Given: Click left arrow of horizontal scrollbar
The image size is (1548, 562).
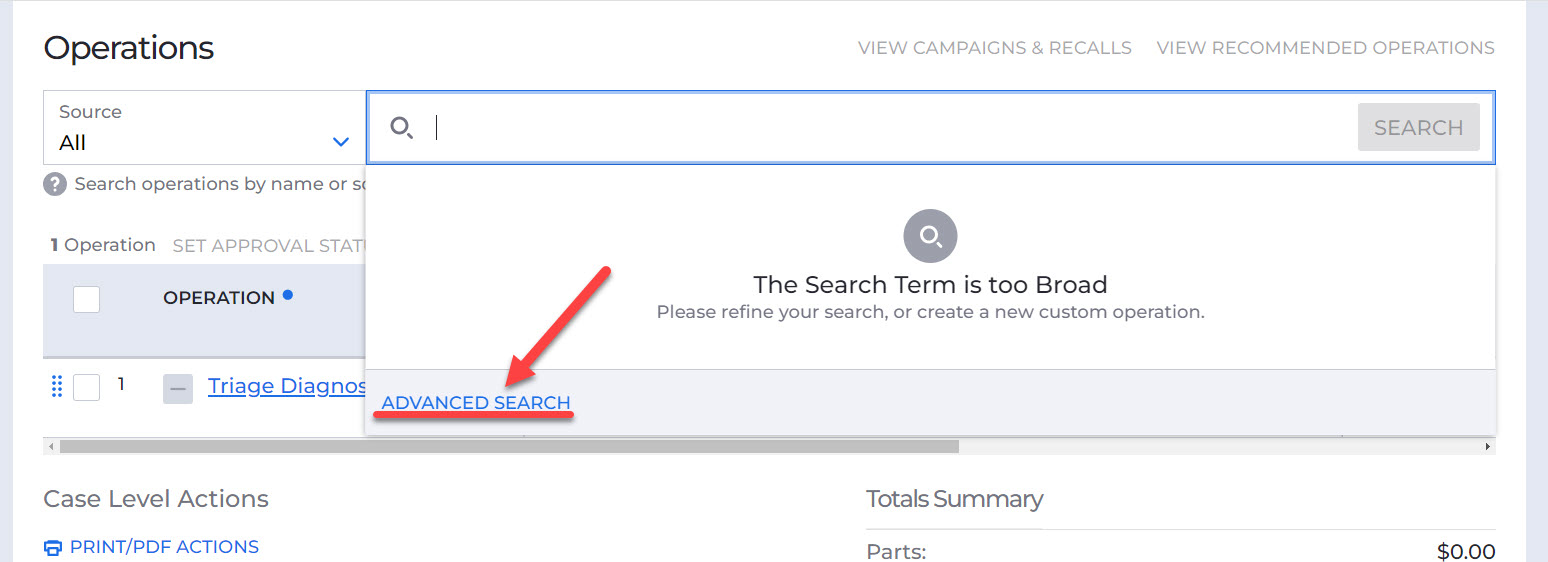Looking at the screenshot, I should pos(52,446).
